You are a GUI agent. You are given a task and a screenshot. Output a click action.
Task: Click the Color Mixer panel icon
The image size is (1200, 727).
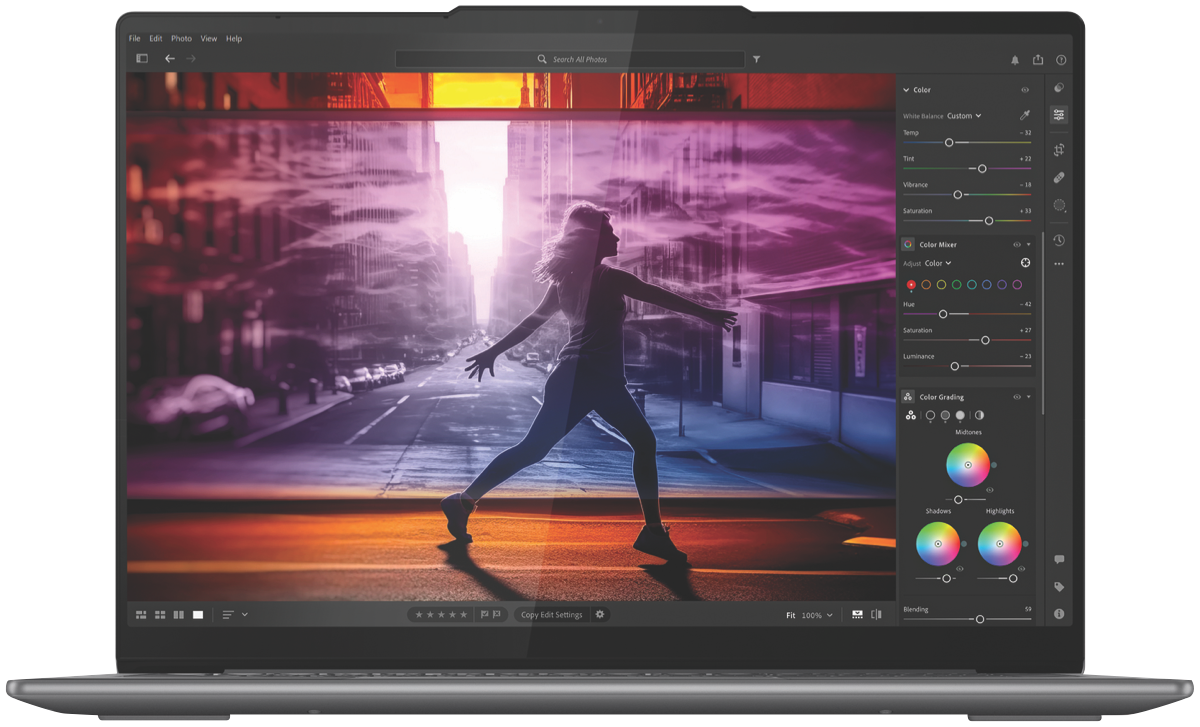[x=908, y=244]
